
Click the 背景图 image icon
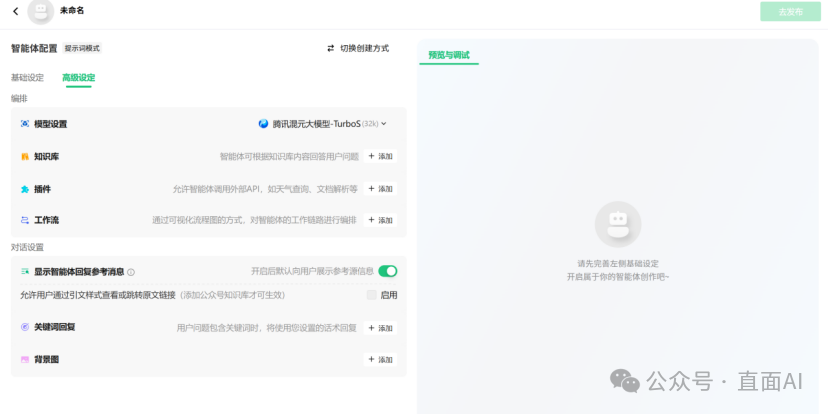coord(25,360)
